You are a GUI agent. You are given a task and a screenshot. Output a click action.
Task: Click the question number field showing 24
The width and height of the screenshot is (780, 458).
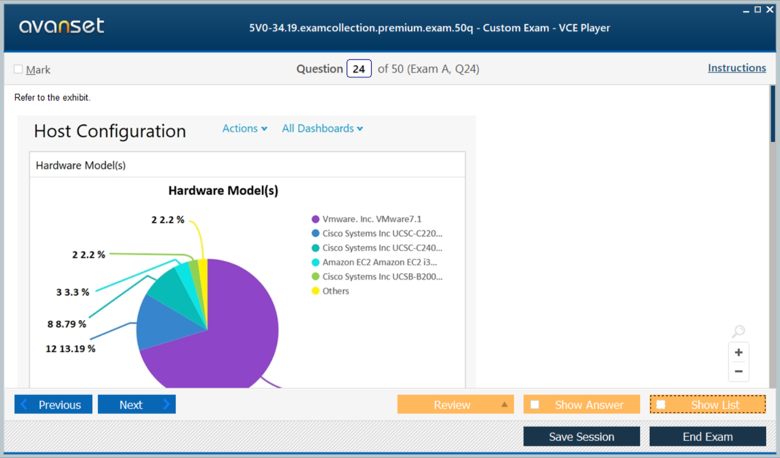[x=359, y=69]
